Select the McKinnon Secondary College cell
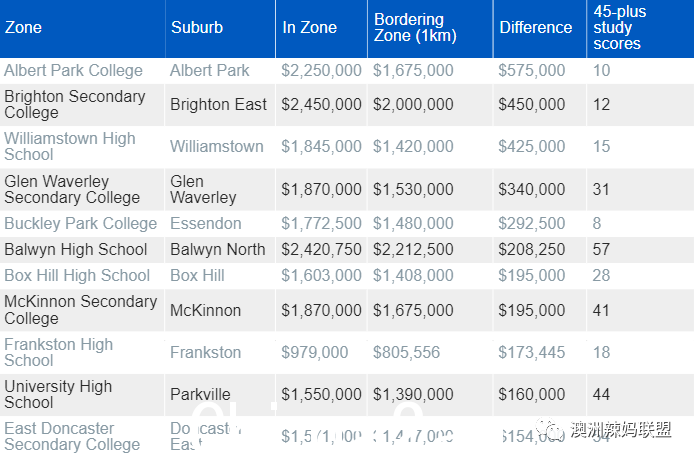694x461 pixels. 82,310
